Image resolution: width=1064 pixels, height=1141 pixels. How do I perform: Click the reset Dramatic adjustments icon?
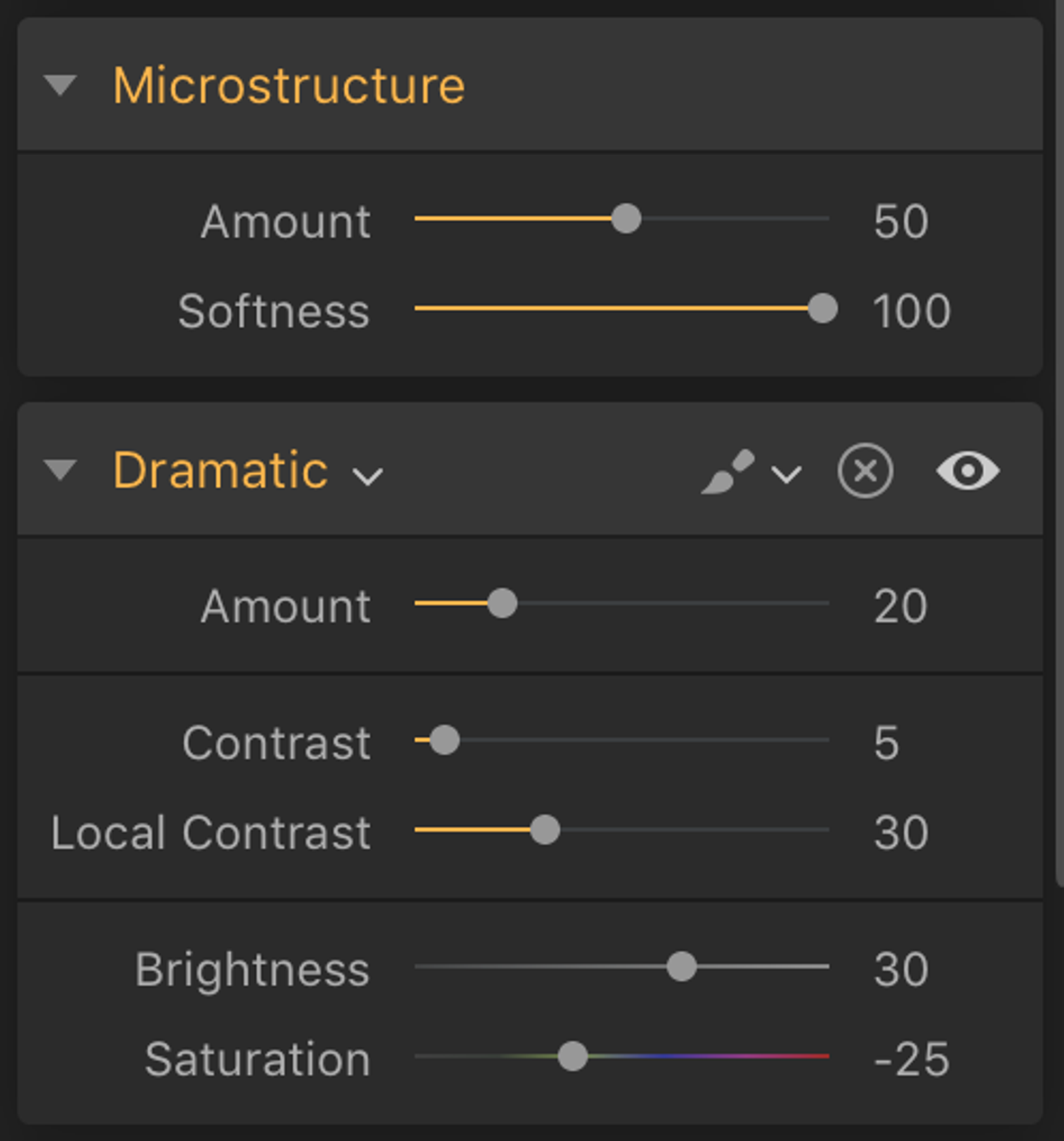pyautogui.click(x=864, y=470)
